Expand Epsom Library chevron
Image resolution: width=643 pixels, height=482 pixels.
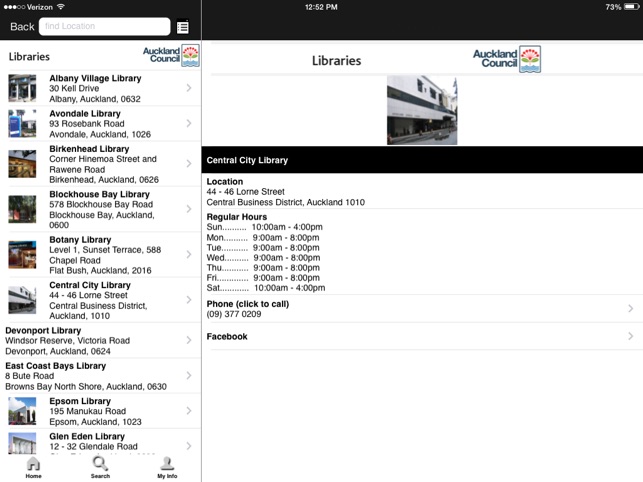point(189,411)
